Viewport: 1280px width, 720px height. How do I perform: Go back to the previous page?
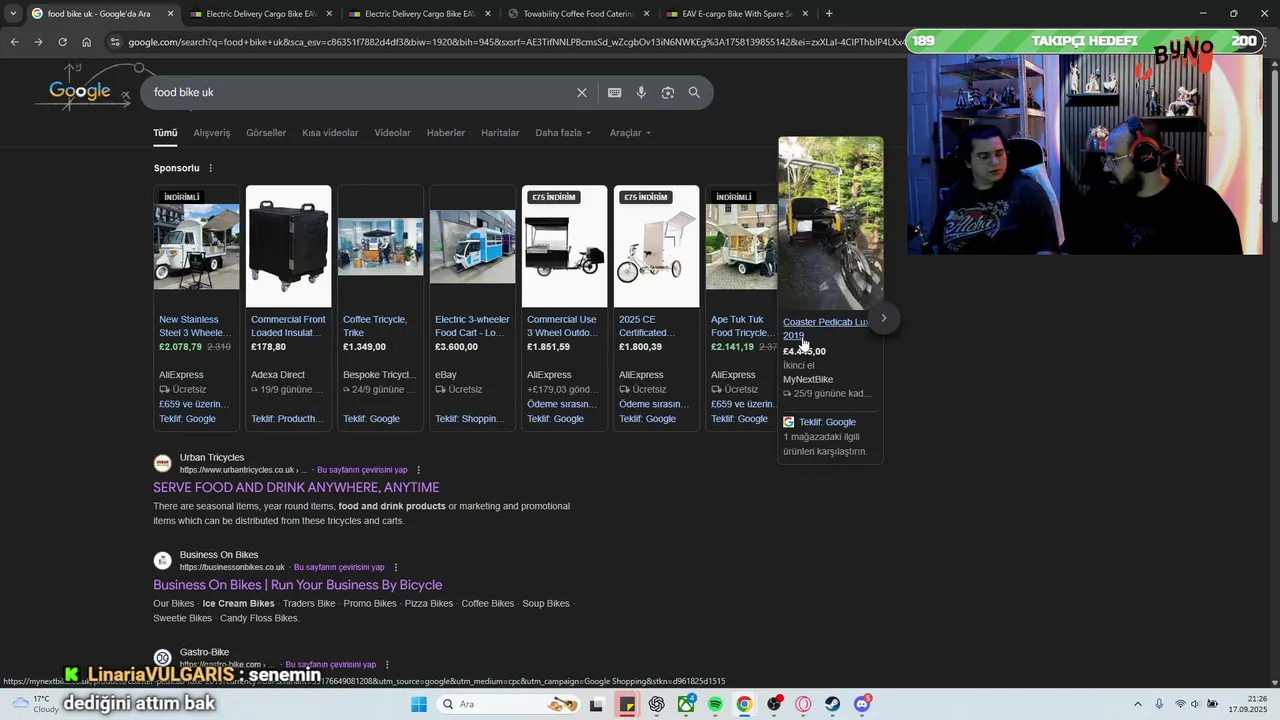pyautogui.click(x=14, y=42)
